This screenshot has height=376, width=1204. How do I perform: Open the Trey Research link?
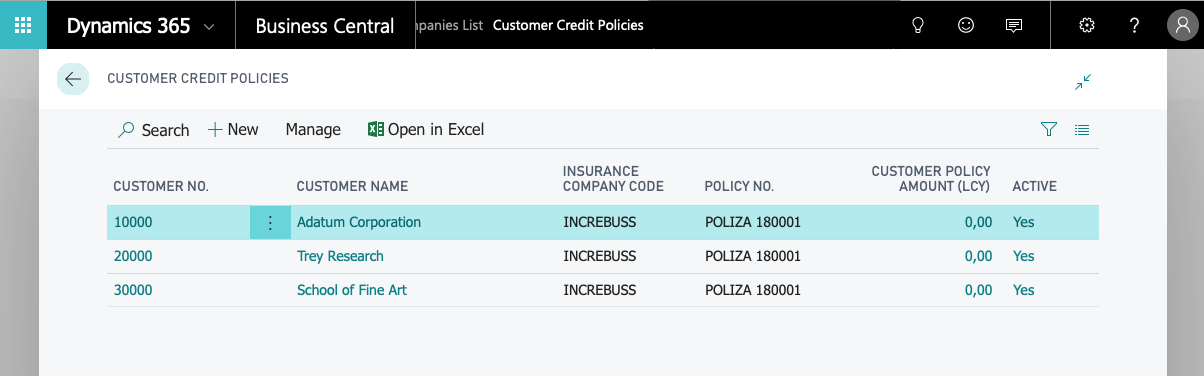340,256
